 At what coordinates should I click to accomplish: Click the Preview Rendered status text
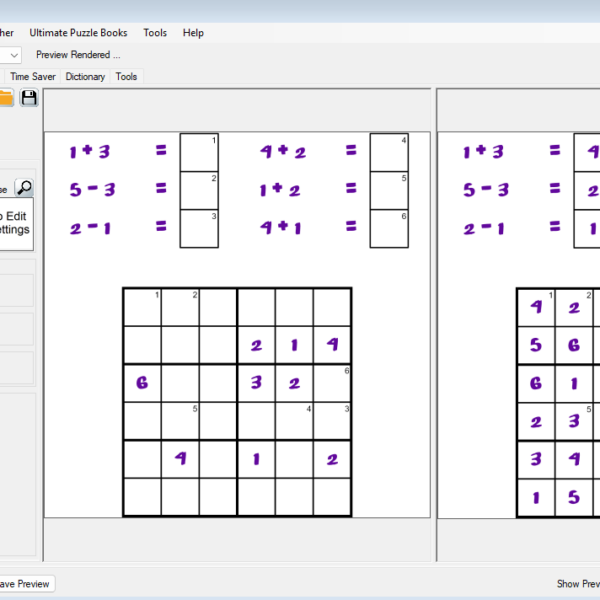coord(78,55)
